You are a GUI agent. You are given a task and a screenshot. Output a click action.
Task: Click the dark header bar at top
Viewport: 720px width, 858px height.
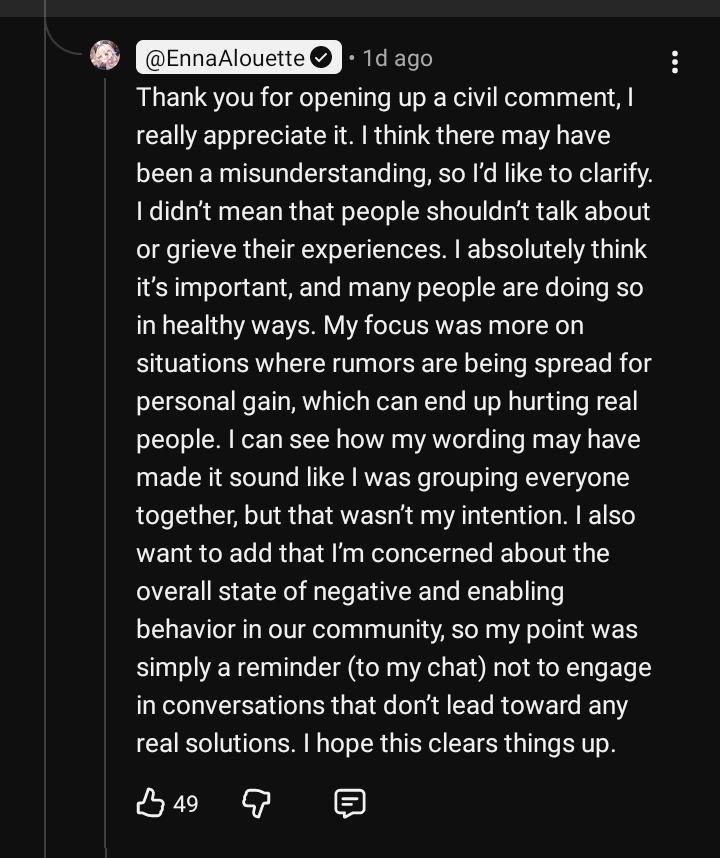[x=360, y=8]
